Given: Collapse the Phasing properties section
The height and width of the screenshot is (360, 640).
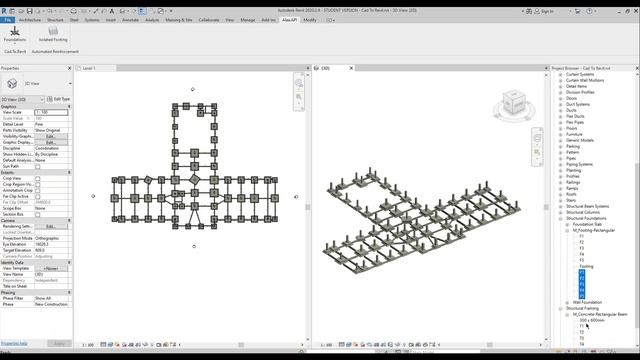Looking at the screenshot, I should tap(69, 293).
